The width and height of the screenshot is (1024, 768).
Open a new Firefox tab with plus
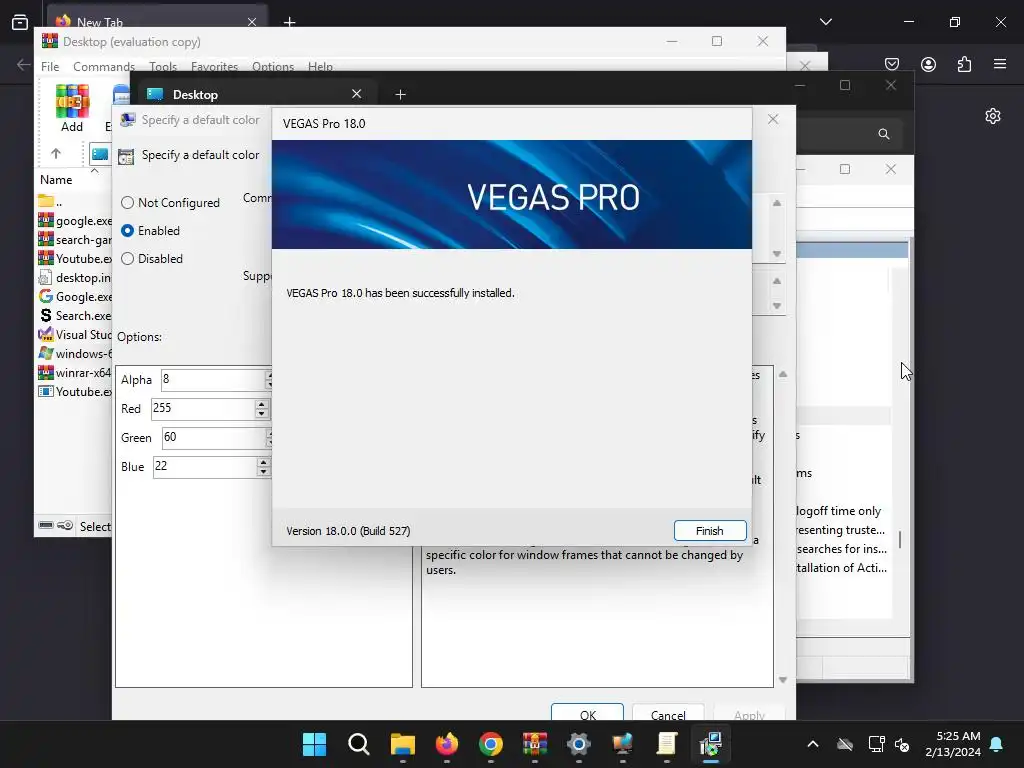289,22
